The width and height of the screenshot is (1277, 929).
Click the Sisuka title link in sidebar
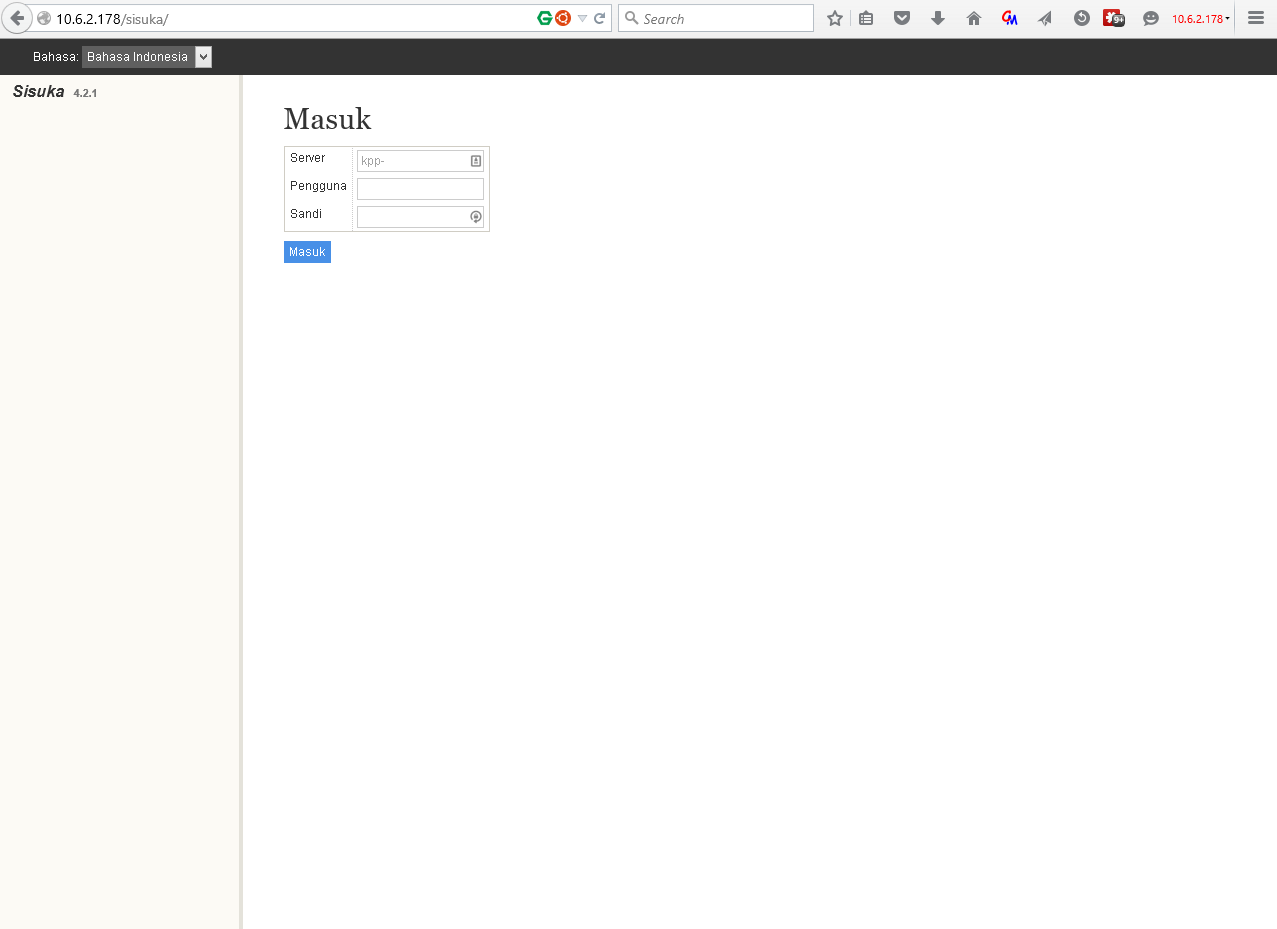click(x=39, y=92)
